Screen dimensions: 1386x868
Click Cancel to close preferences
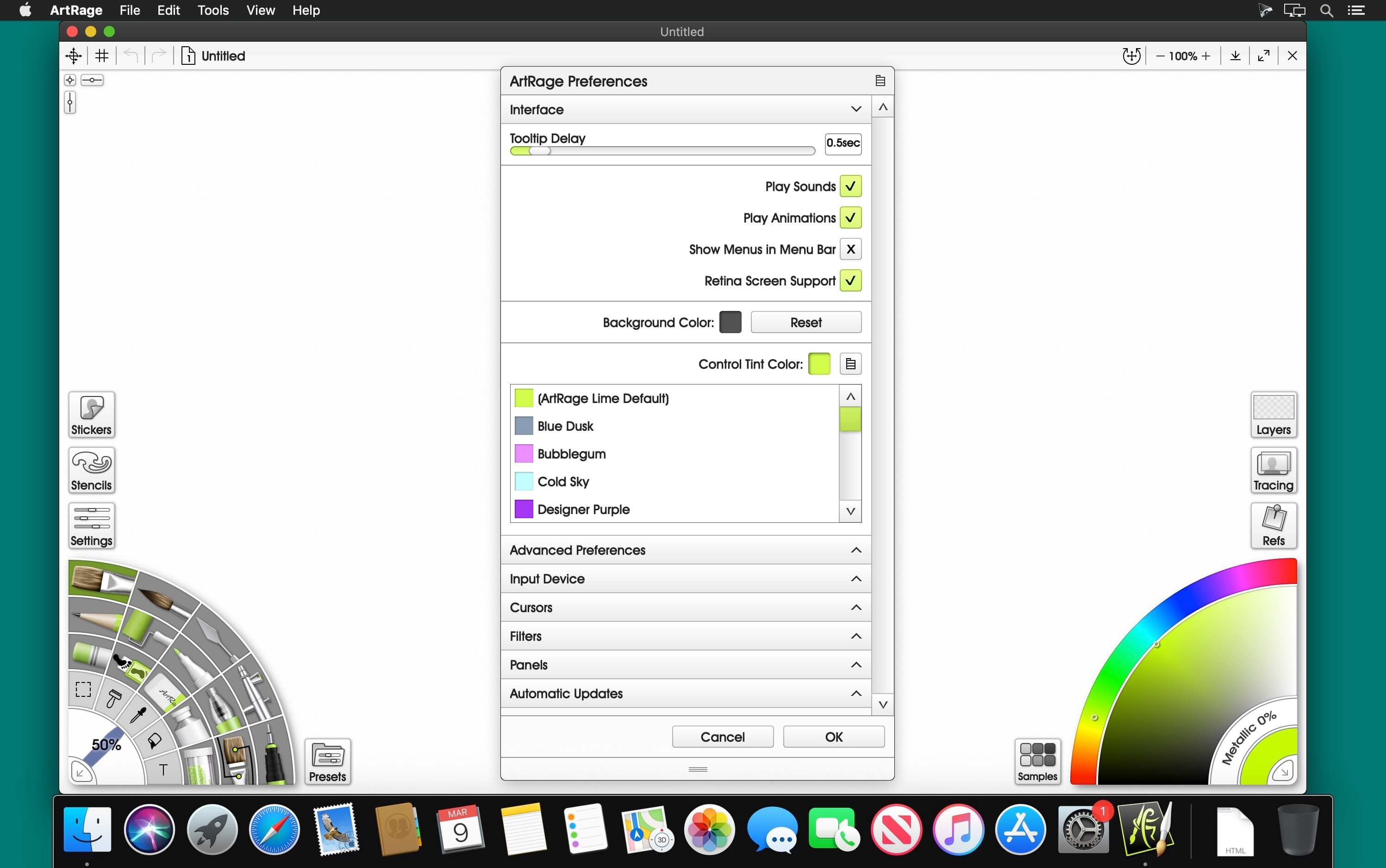click(x=722, y=737)
